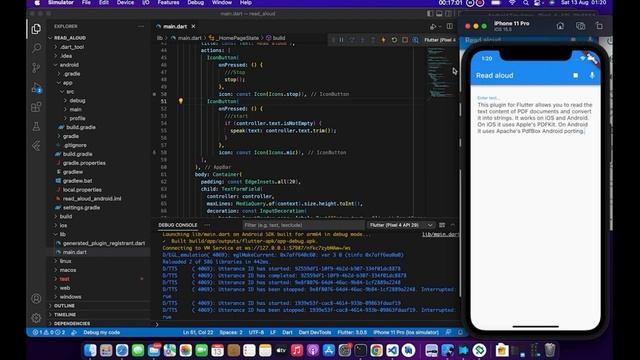Toggle the primary sidebar layout button
Screen dimensions: 640x360
(430, 13)
